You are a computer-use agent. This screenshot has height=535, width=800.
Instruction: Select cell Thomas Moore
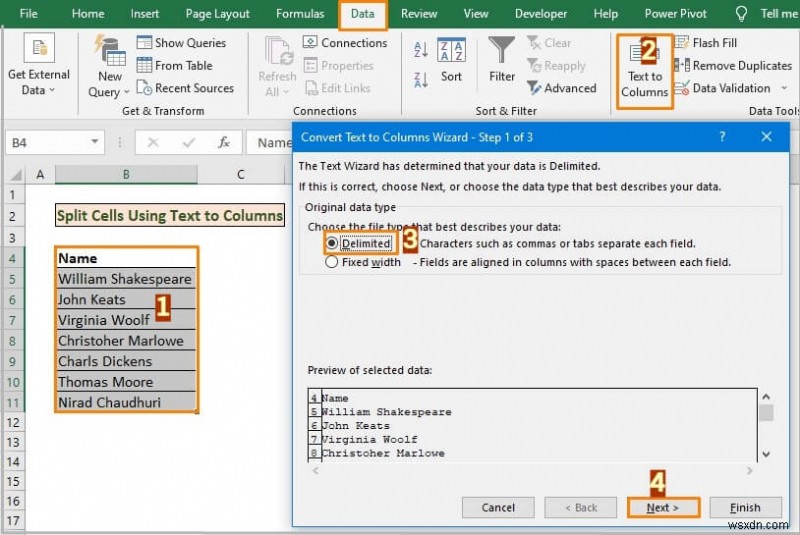click(x=126, y=382)
